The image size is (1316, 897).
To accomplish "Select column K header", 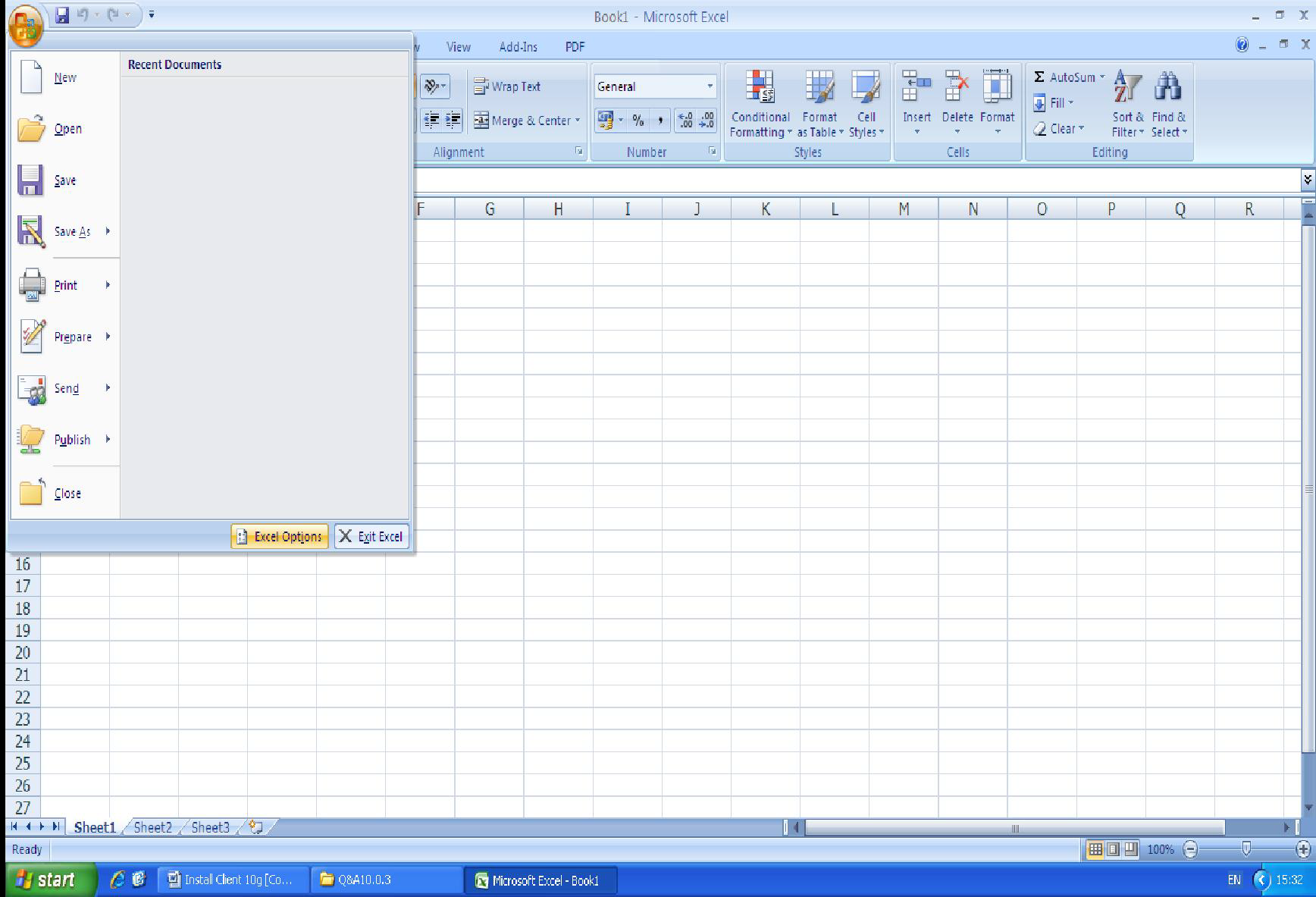I will pyautogui.click(x=766, y=209).
